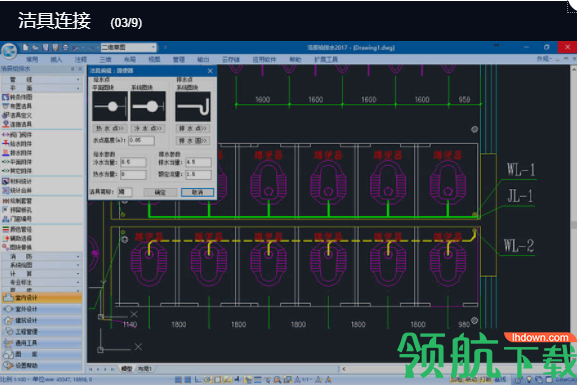Image resolution: width=577 pixels, height=385 pixels.
Task: Click the 排水当量 input field
Action: point(199,162)
